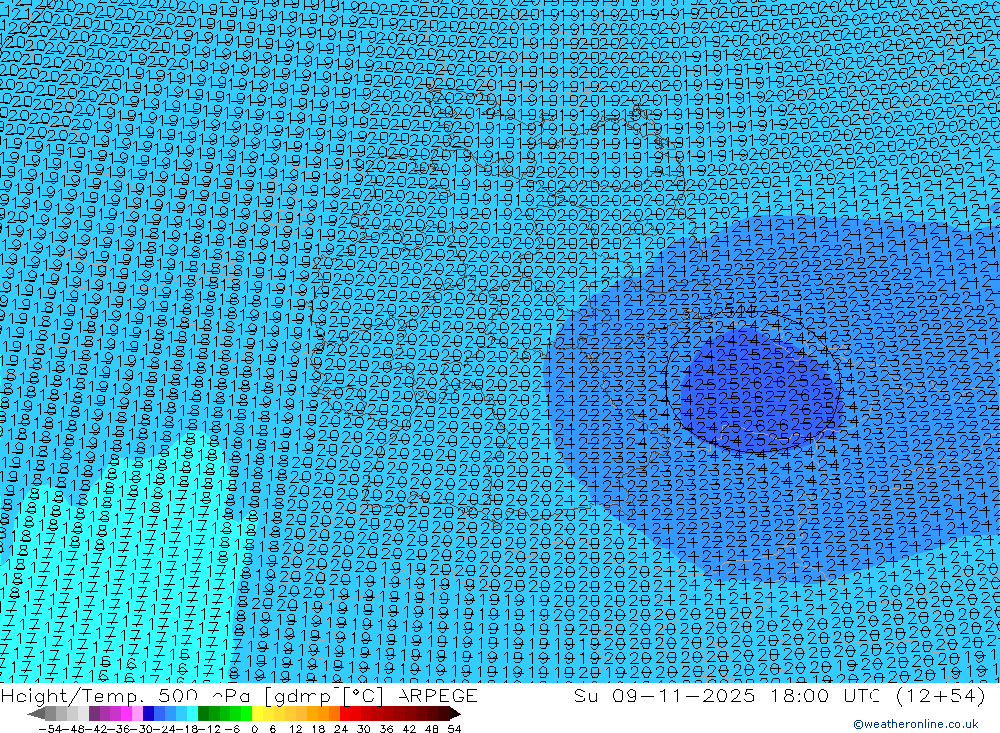Click the 544 contour label on the map

coord(740,310)
